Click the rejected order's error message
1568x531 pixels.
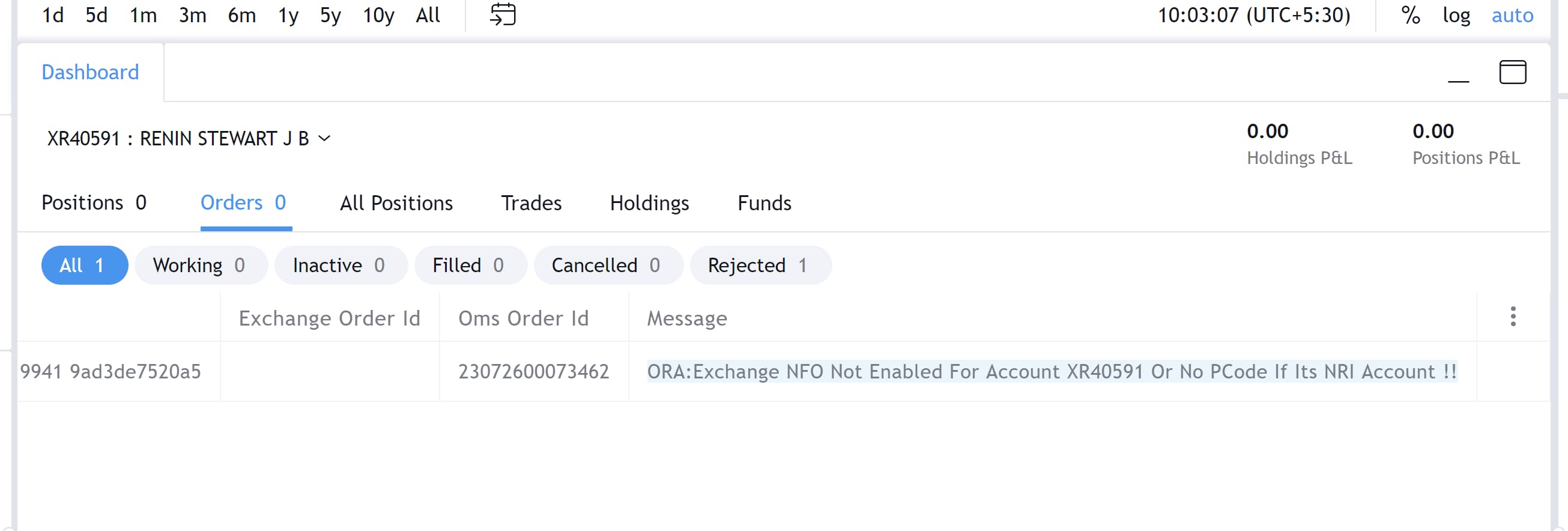click(x=1051, y=371)
